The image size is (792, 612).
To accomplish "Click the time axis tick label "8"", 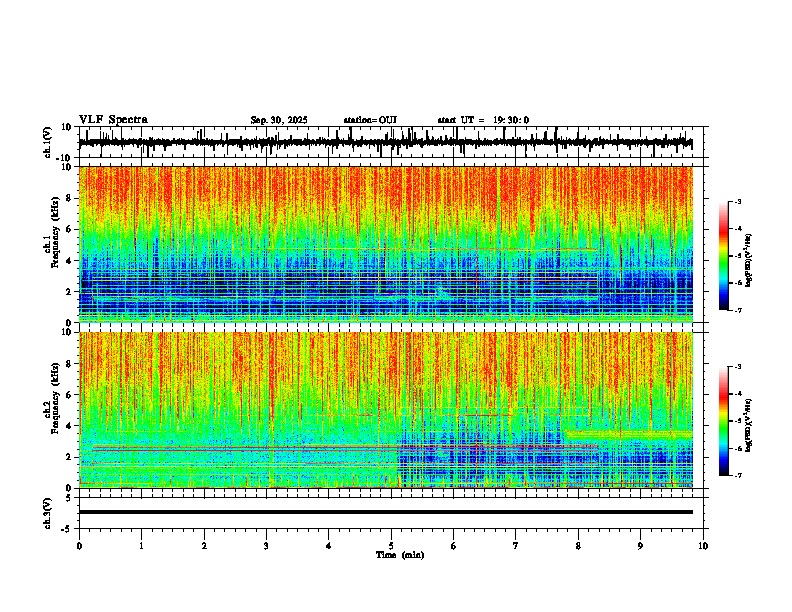I will [578, 546].
